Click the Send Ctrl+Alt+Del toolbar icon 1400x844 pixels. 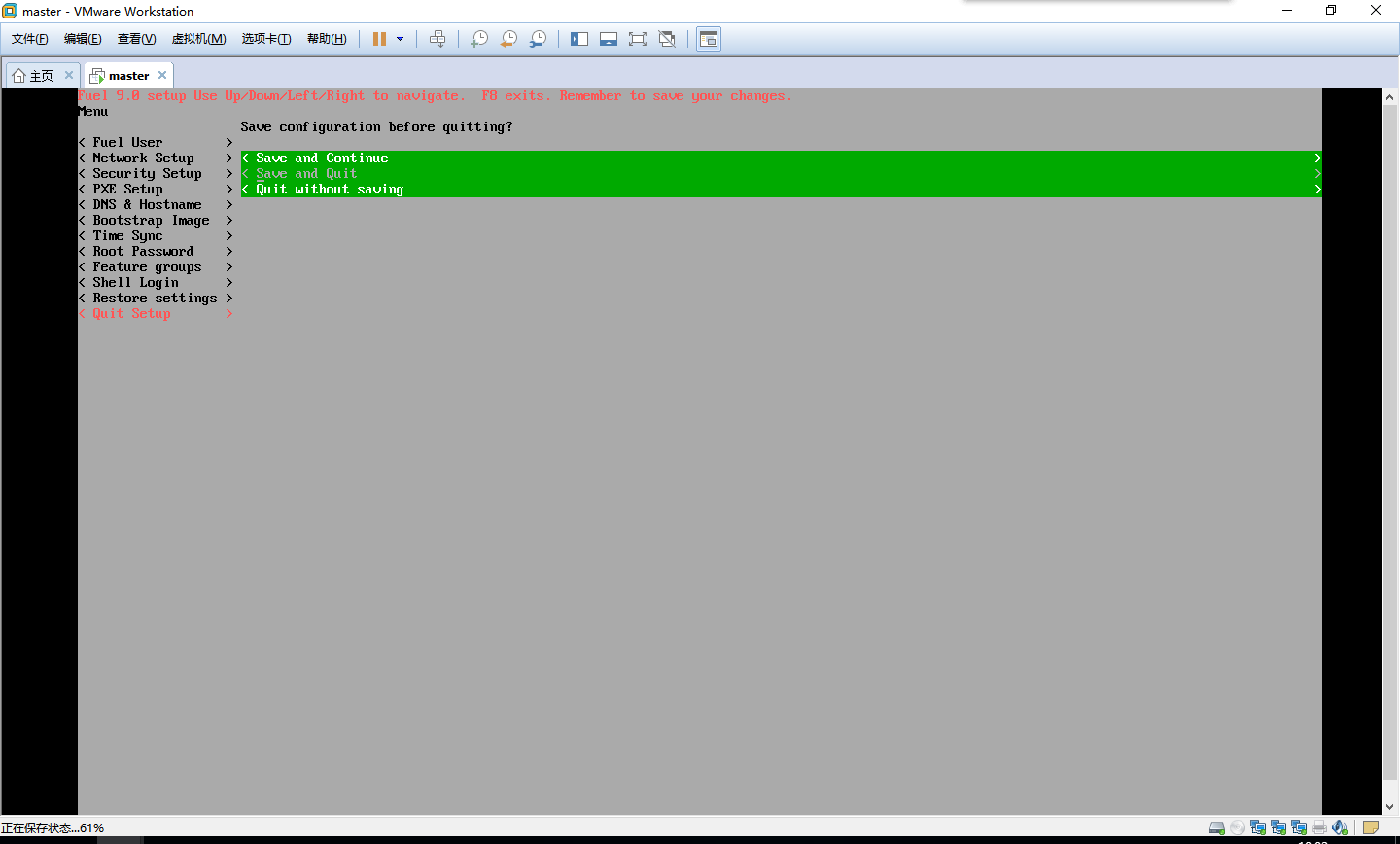(437, 39)
